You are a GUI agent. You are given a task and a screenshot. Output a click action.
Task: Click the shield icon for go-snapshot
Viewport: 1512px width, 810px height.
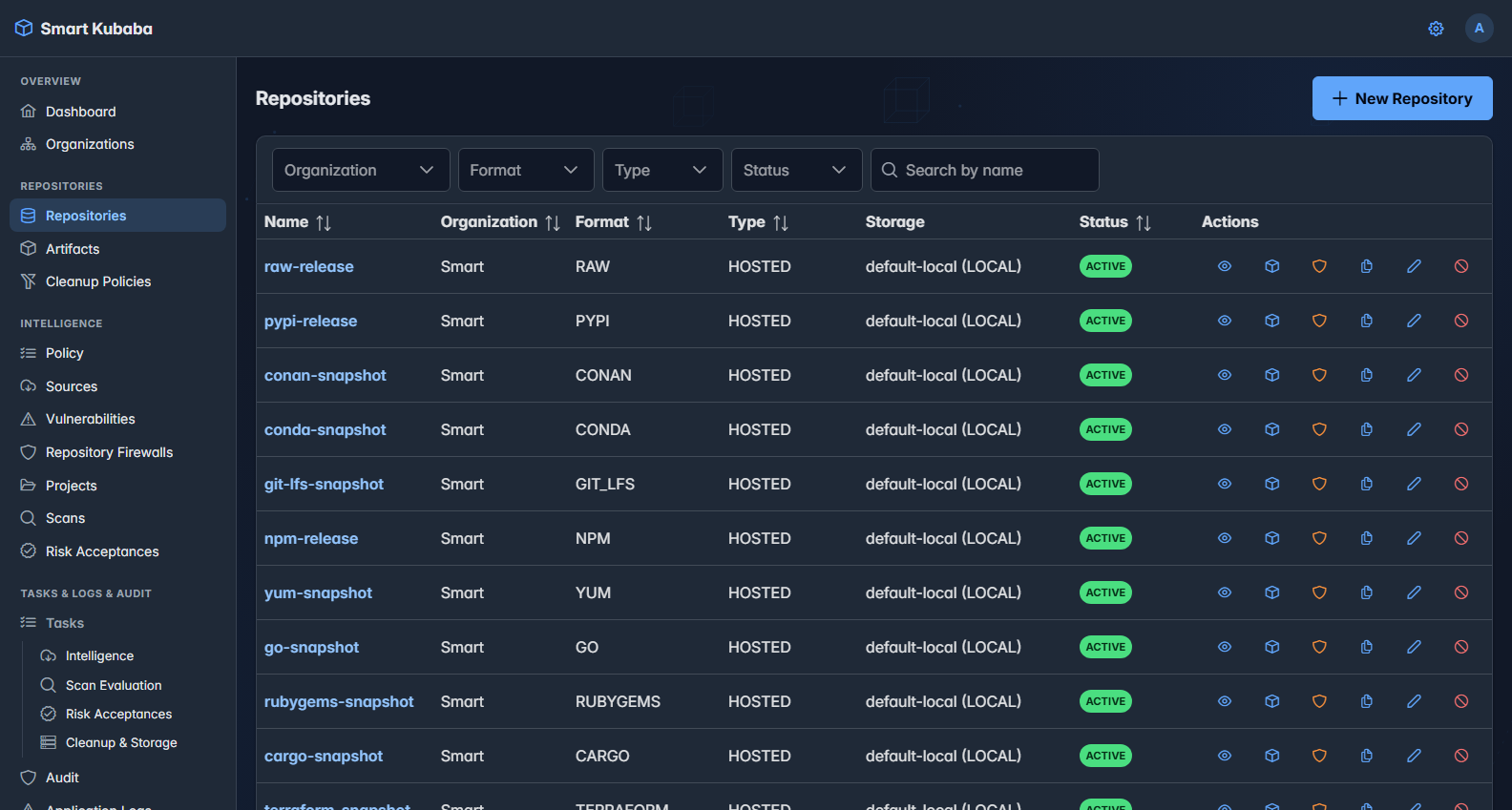point(1319,647)
